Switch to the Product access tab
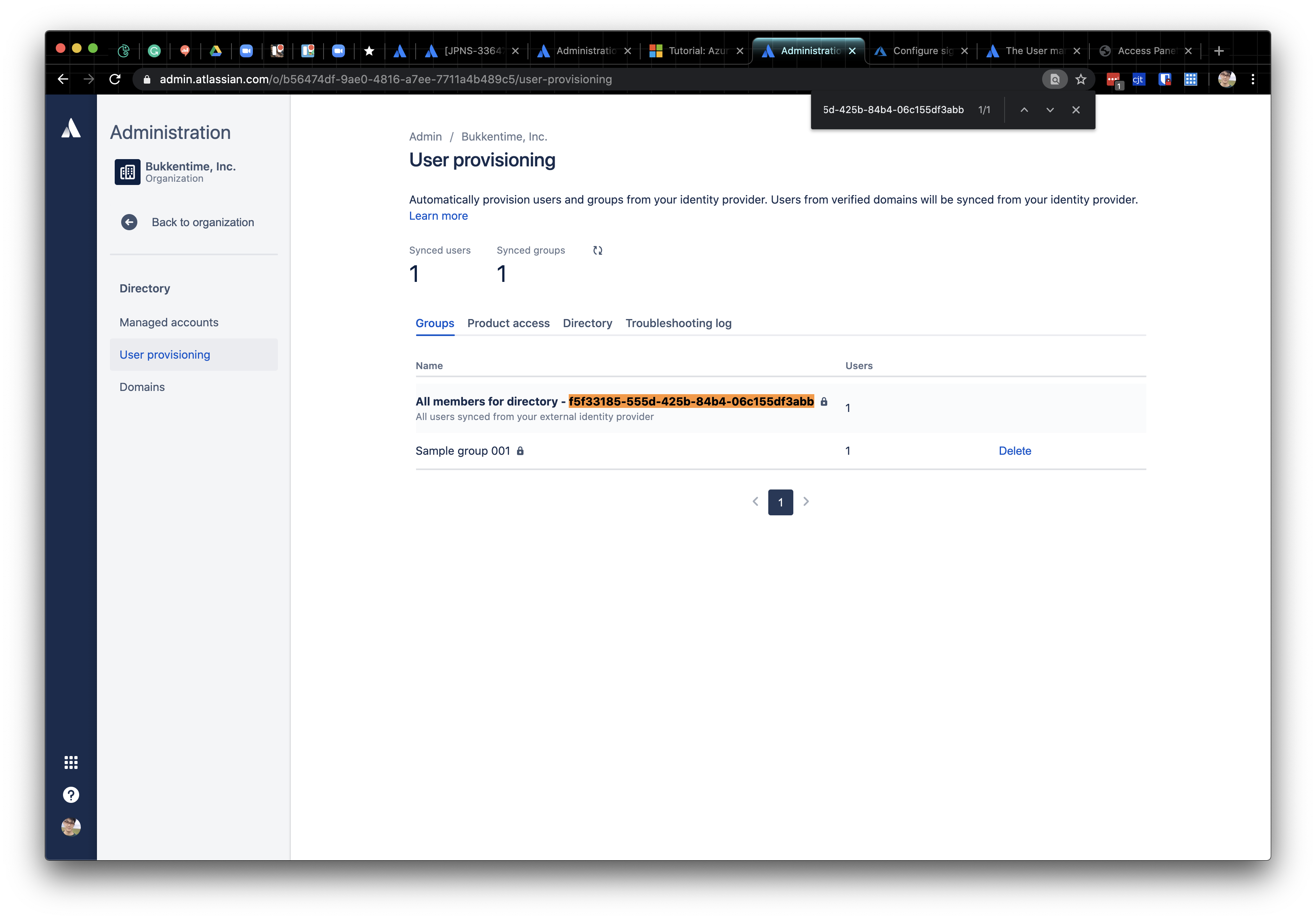The height and width of the screenshot is (920, 1316). click(509, 323)
